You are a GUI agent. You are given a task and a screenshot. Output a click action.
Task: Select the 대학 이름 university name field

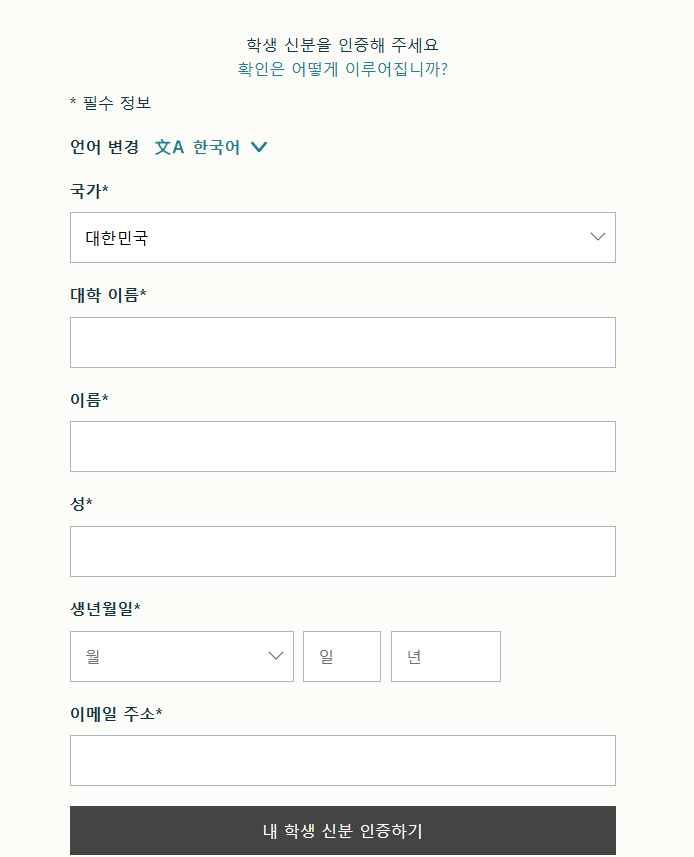point(343,341)
